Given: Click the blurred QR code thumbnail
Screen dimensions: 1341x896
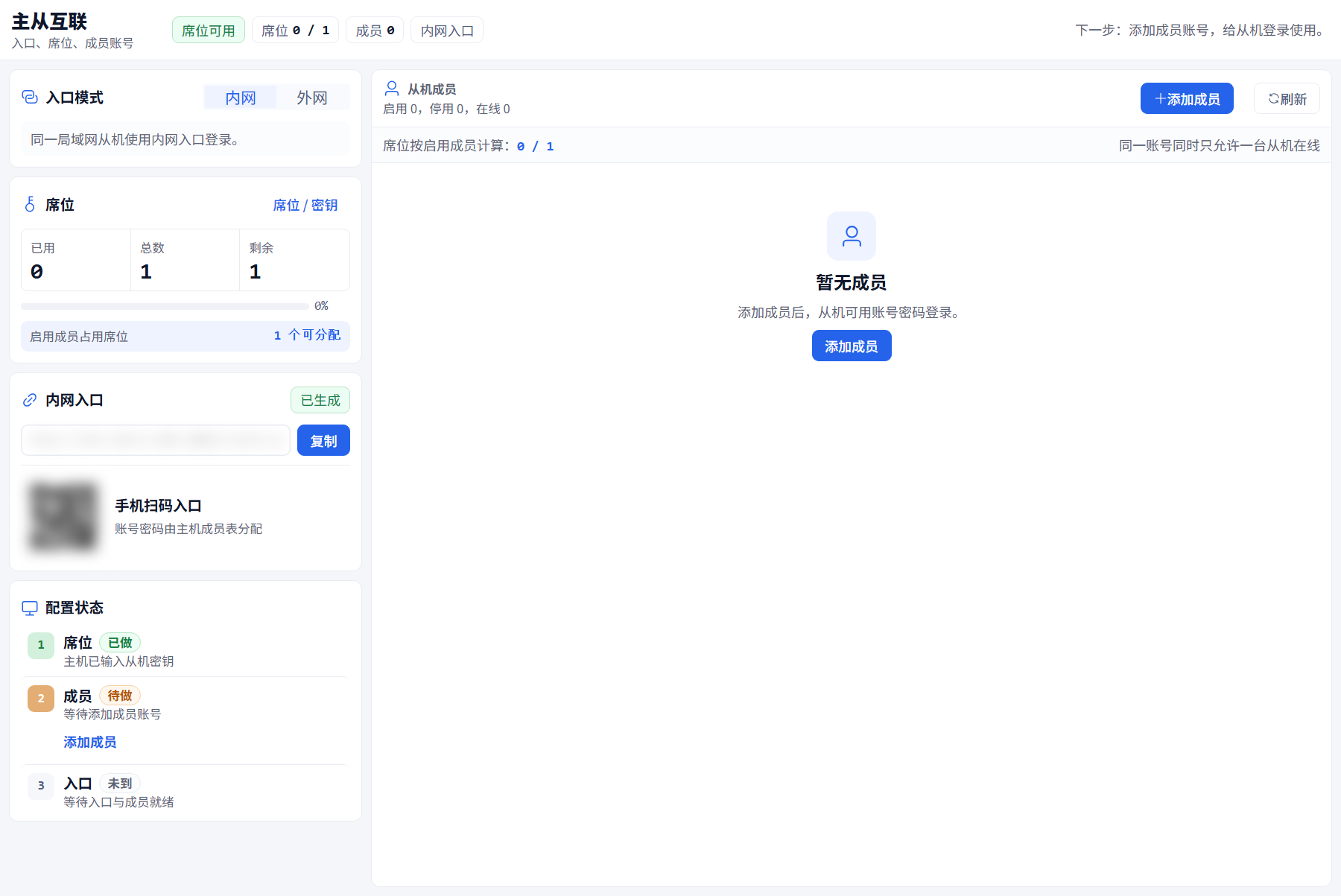Looking at the screenshot, I should [63, 517].
